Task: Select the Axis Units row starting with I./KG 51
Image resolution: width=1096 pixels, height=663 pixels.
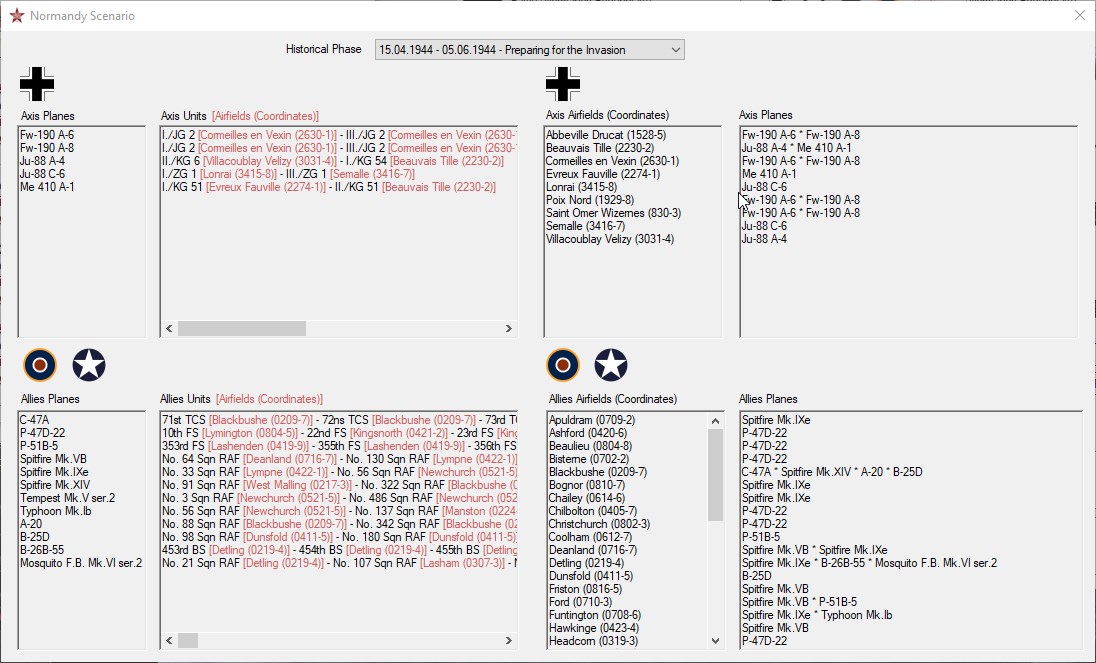Action: [x=339, y=187]
